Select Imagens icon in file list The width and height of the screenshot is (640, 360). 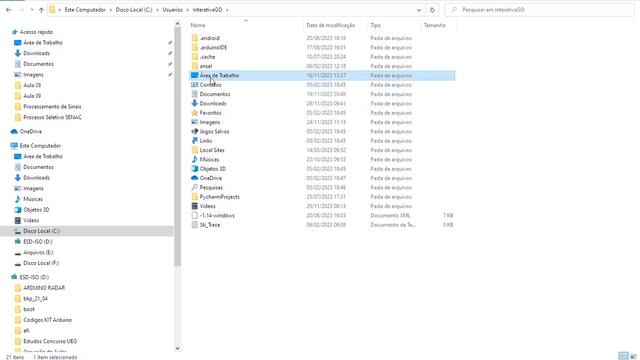[x=195, y=122]
